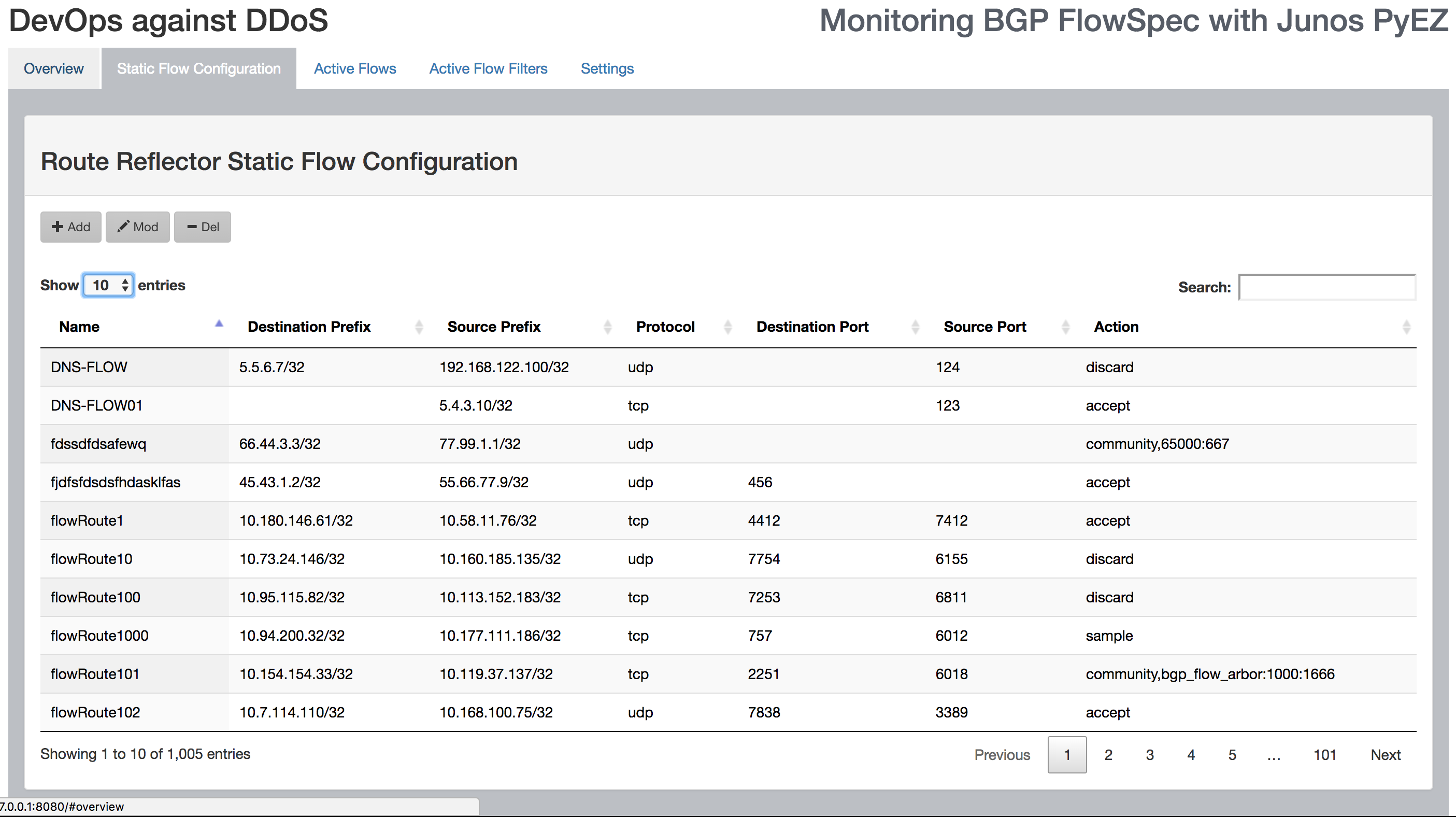Focus the Search input field
Screen dimensions: 1456x817
tap(1326, 287)
